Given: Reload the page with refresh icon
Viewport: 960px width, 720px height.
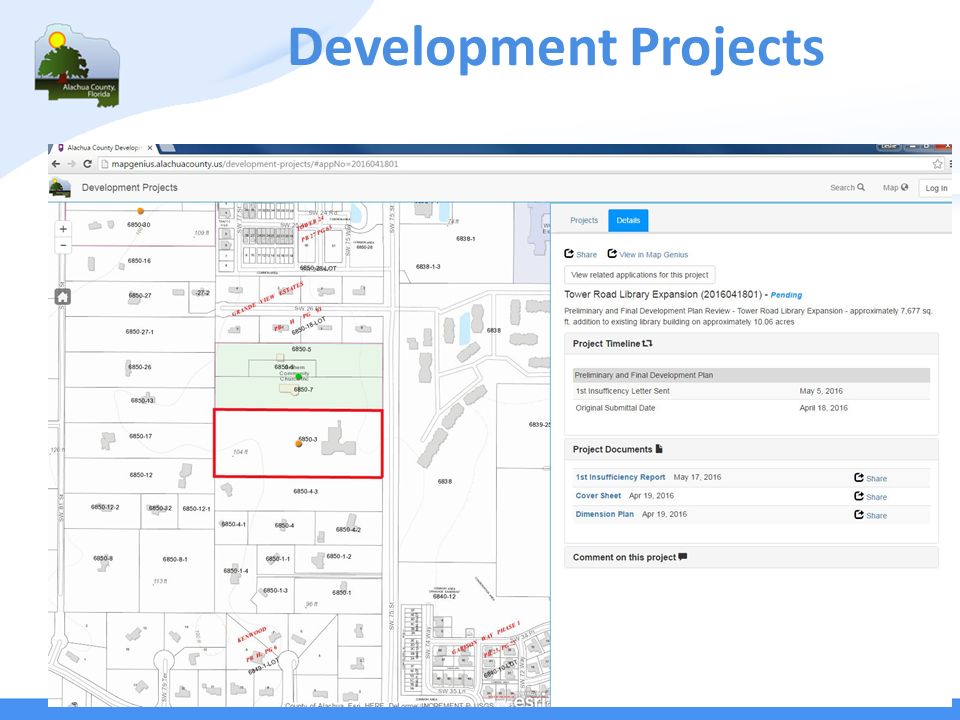Looking at the screenshot, I should pos(88,164).
